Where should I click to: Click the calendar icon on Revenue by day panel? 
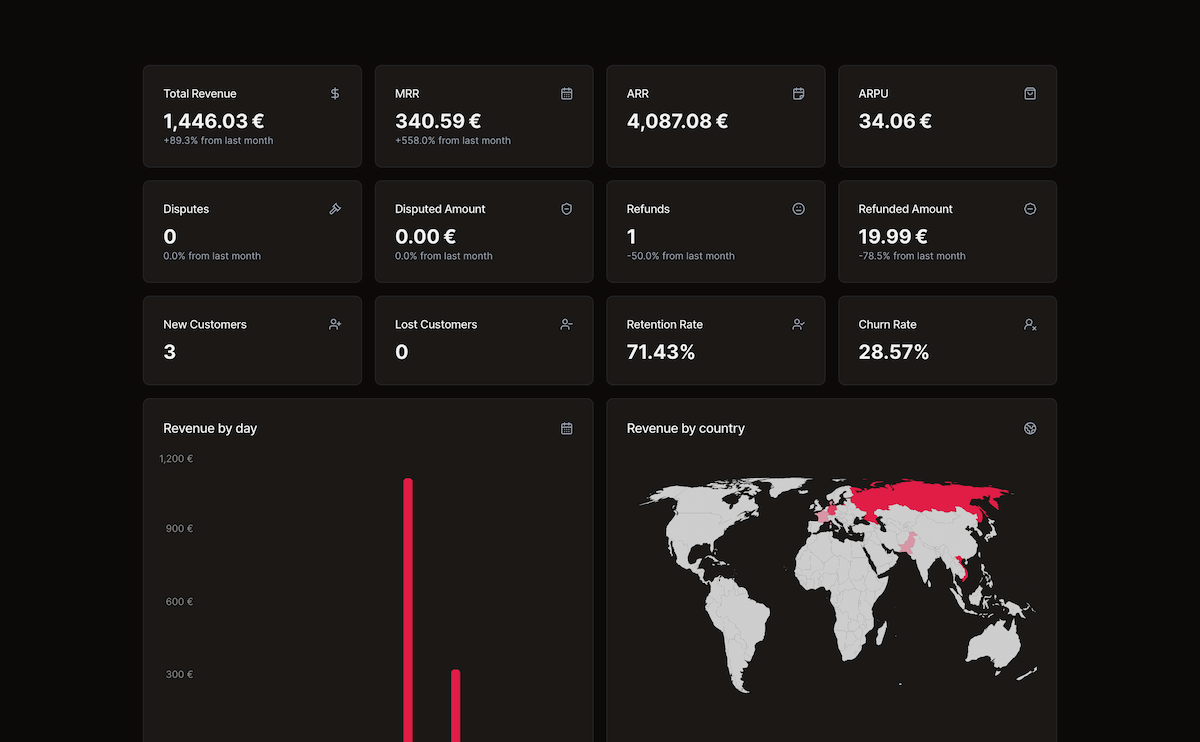pyautogui.click(x=566, y=428)
